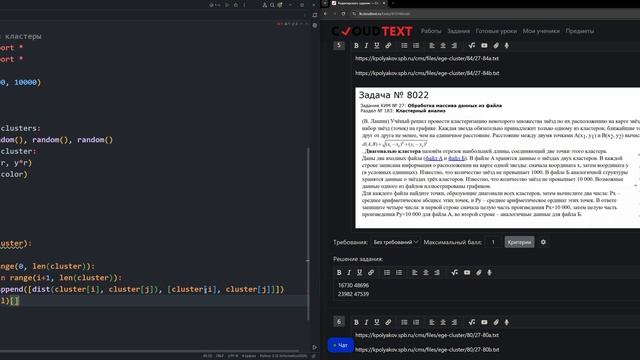The height and width of the screenshot is (360, 640).
Task: Attach file in solution editor
Action: point(479,273)
